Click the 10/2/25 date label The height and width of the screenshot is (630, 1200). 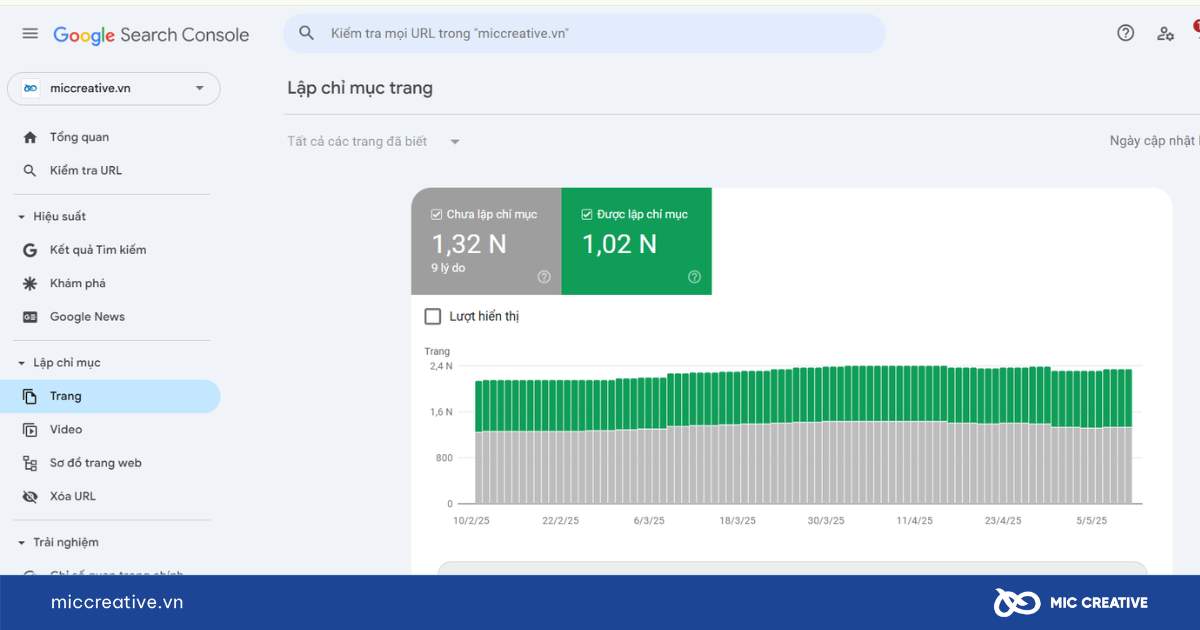click(472, 521)
